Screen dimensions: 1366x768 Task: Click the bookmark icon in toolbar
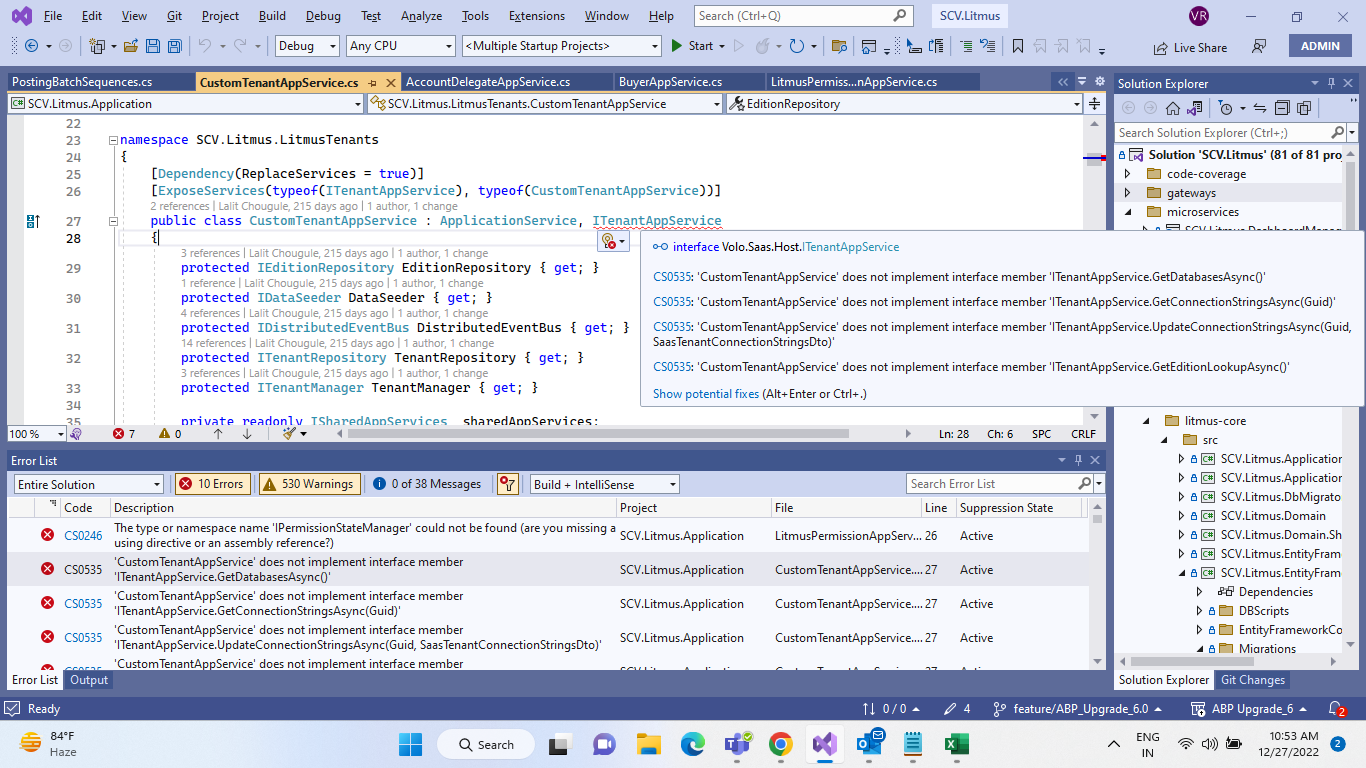[1018, 46]
